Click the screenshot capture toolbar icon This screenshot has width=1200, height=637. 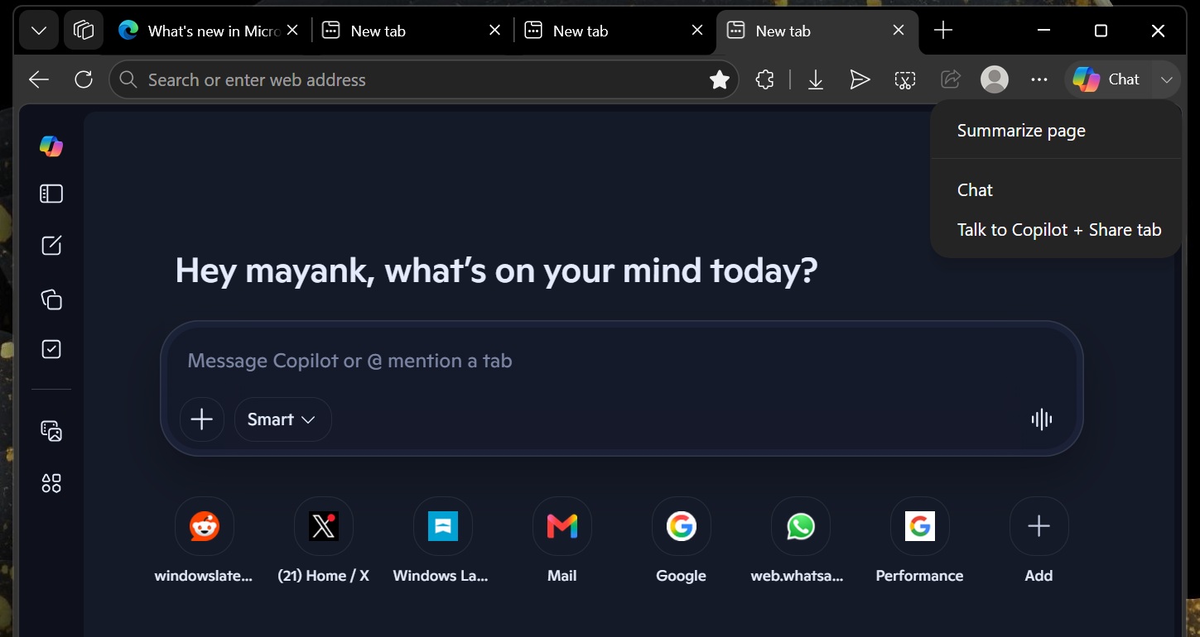pyautogui.click(x=905, y=80)
